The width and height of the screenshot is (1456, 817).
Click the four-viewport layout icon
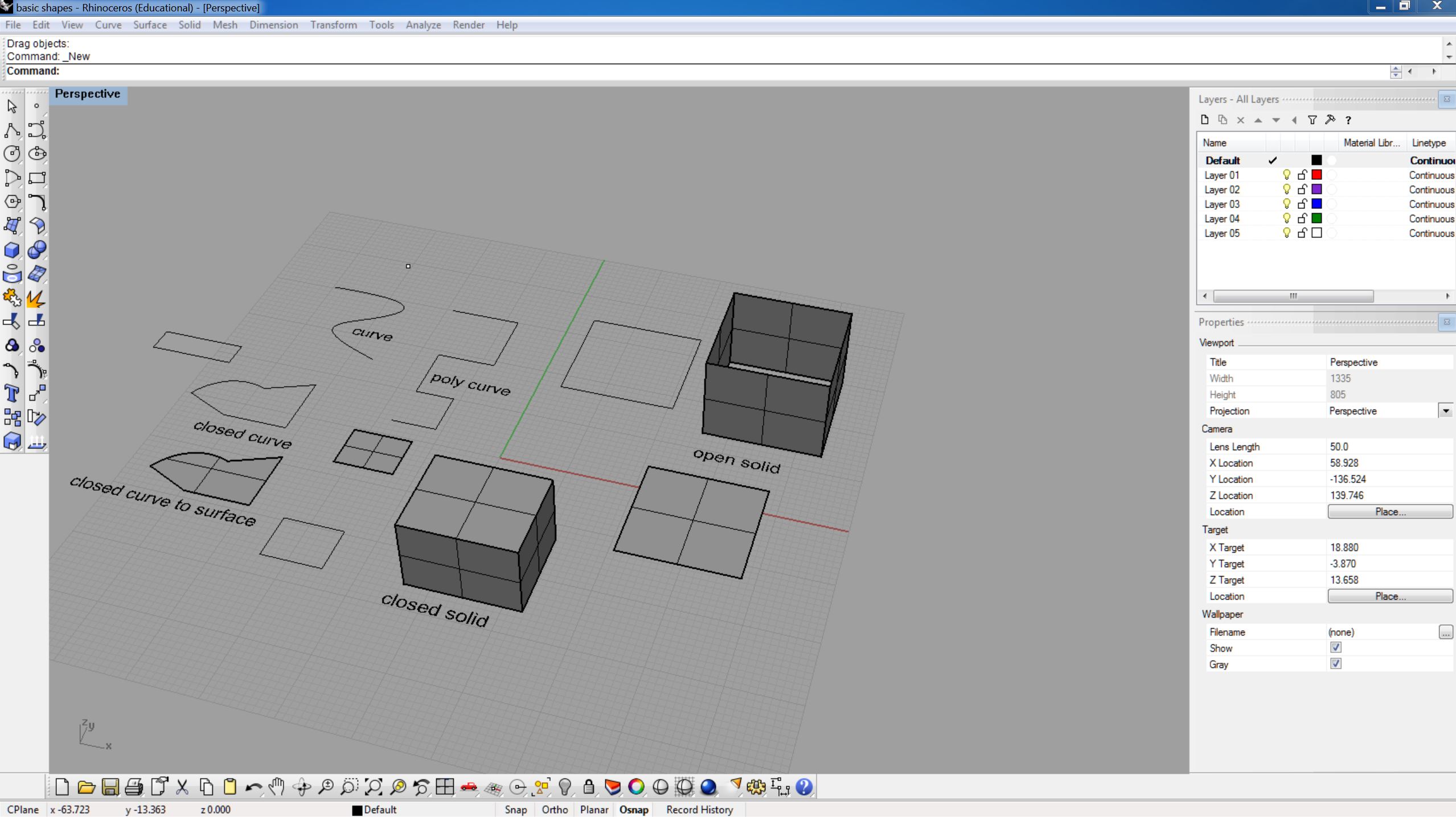tap(444, 787)
